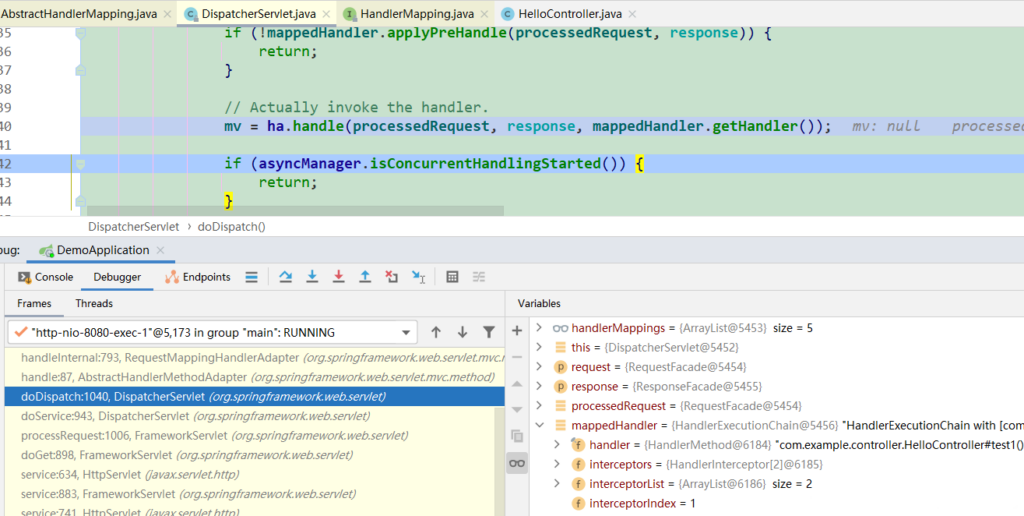Collapse the mappedHandler variable node
Image resolution: width=1024 pixels, height=516 pixels.
pyautogui.click(x=539, y=425)
